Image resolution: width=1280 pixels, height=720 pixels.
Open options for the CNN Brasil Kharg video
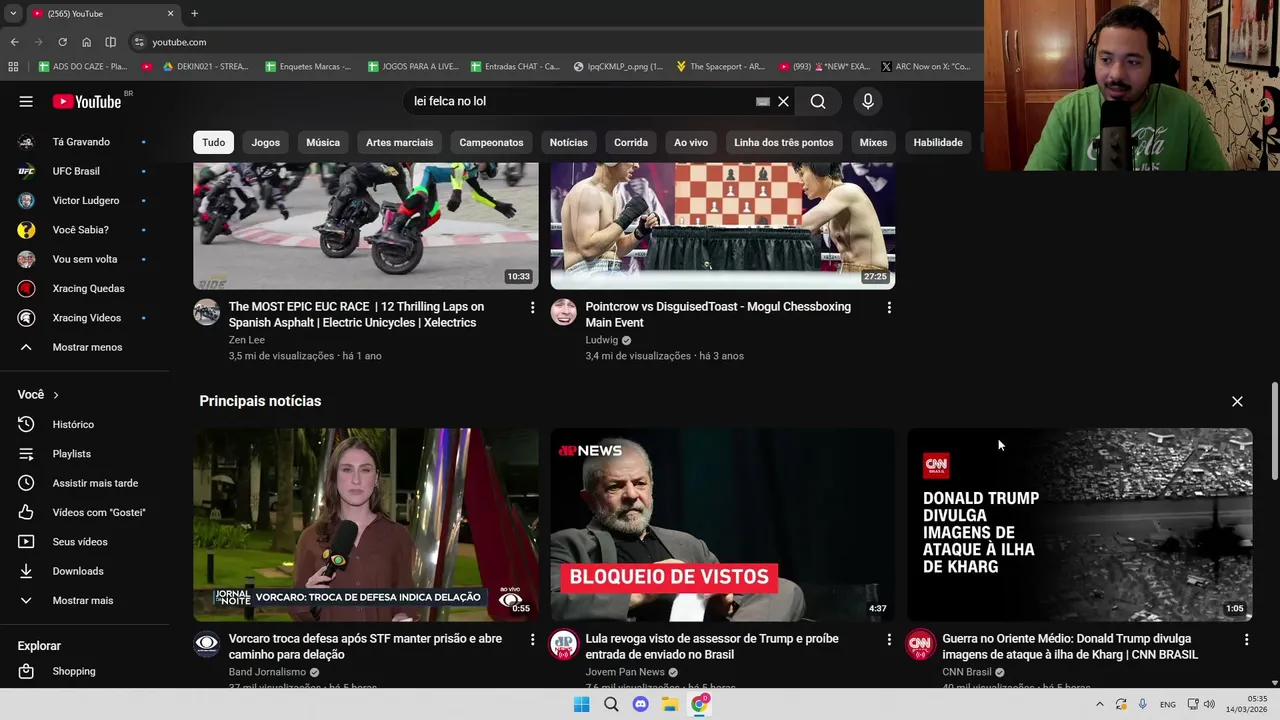click(1246, 640)
